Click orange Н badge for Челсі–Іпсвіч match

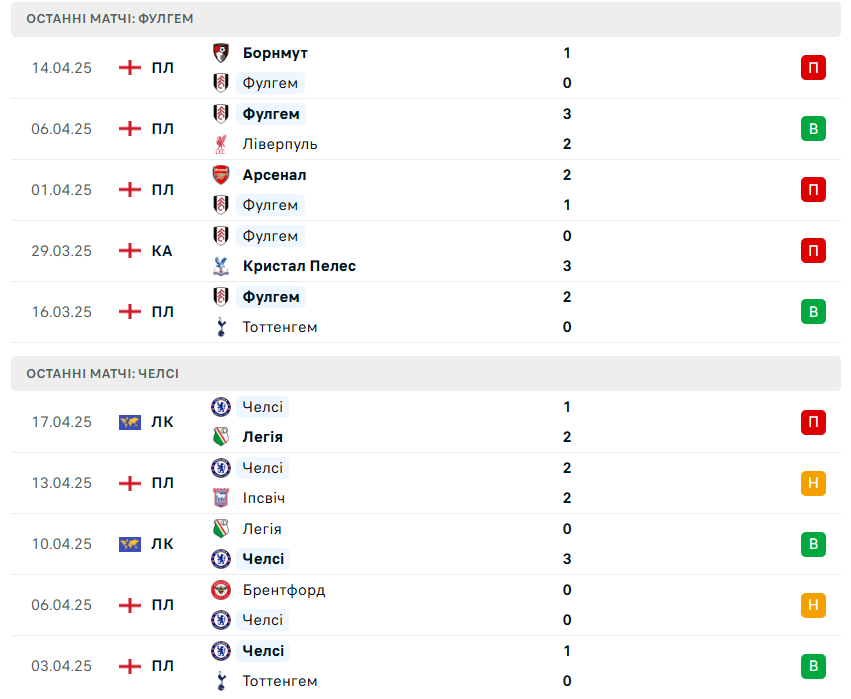813,483
